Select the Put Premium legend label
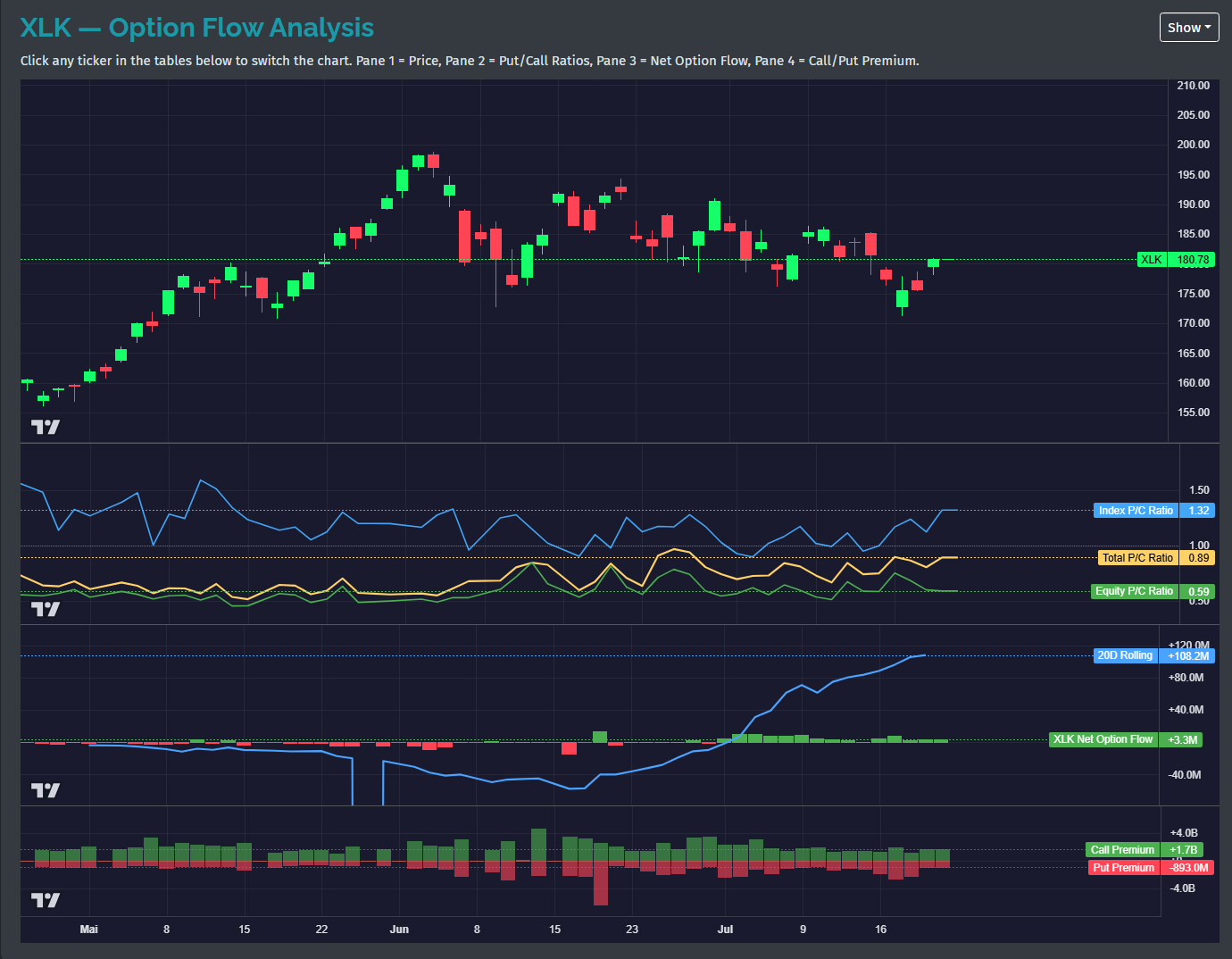This screenshot has width=1232, height=959. [x=1123, y=868]
